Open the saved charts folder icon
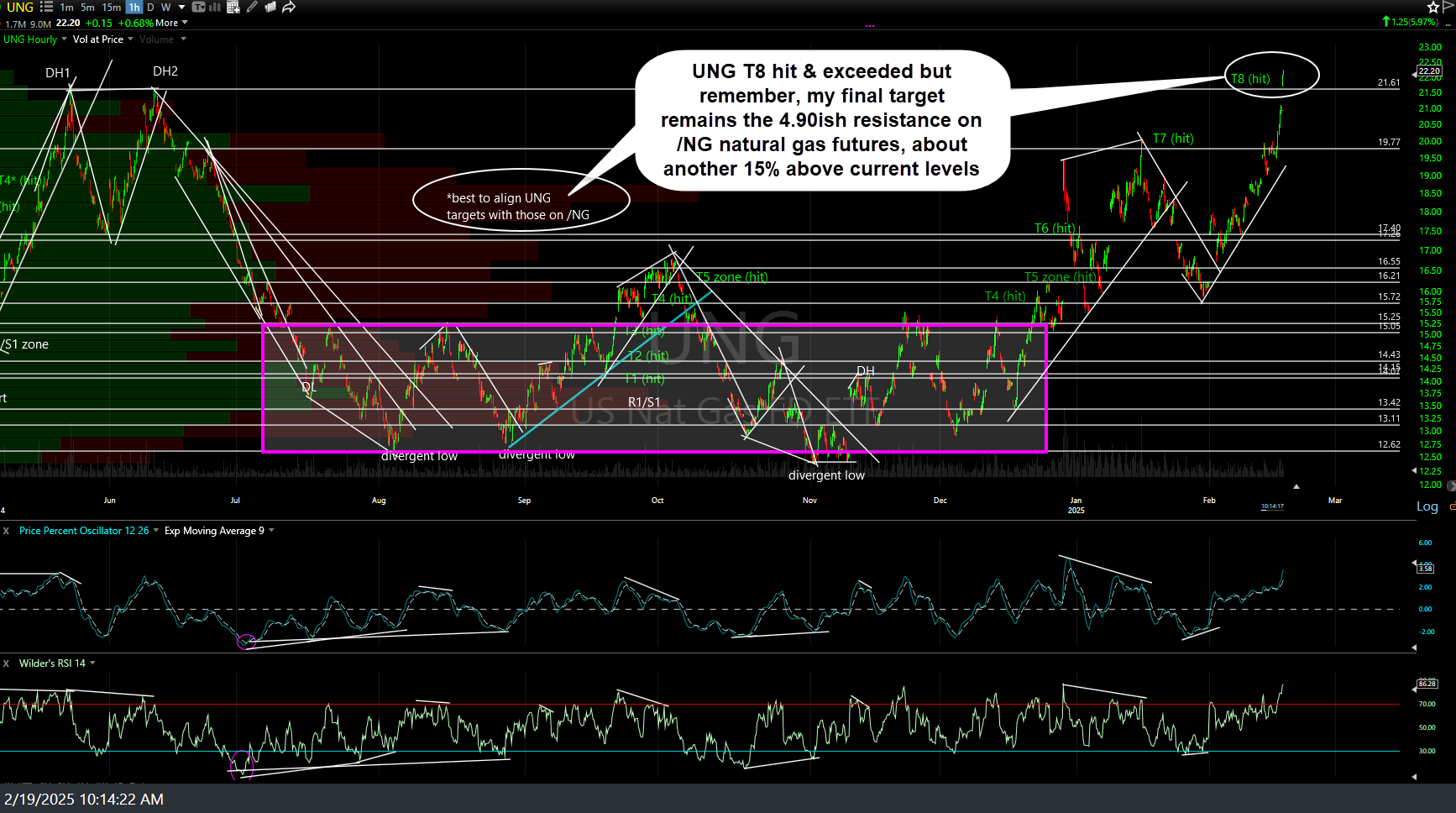 click(x=270, y=7)
